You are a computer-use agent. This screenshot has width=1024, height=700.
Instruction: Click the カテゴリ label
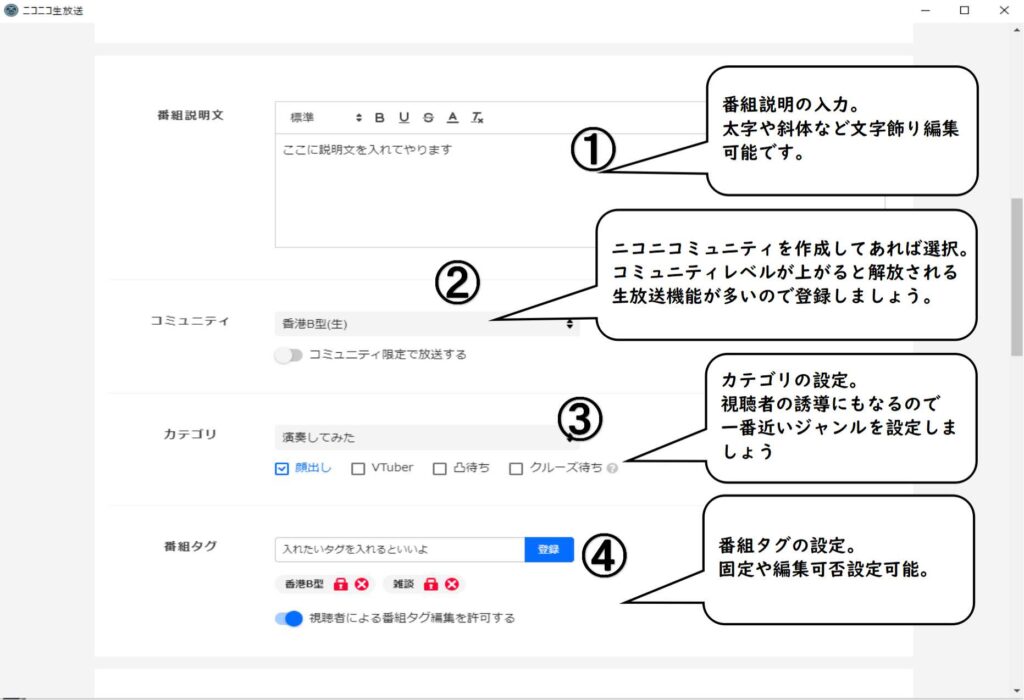pos(190,434)
